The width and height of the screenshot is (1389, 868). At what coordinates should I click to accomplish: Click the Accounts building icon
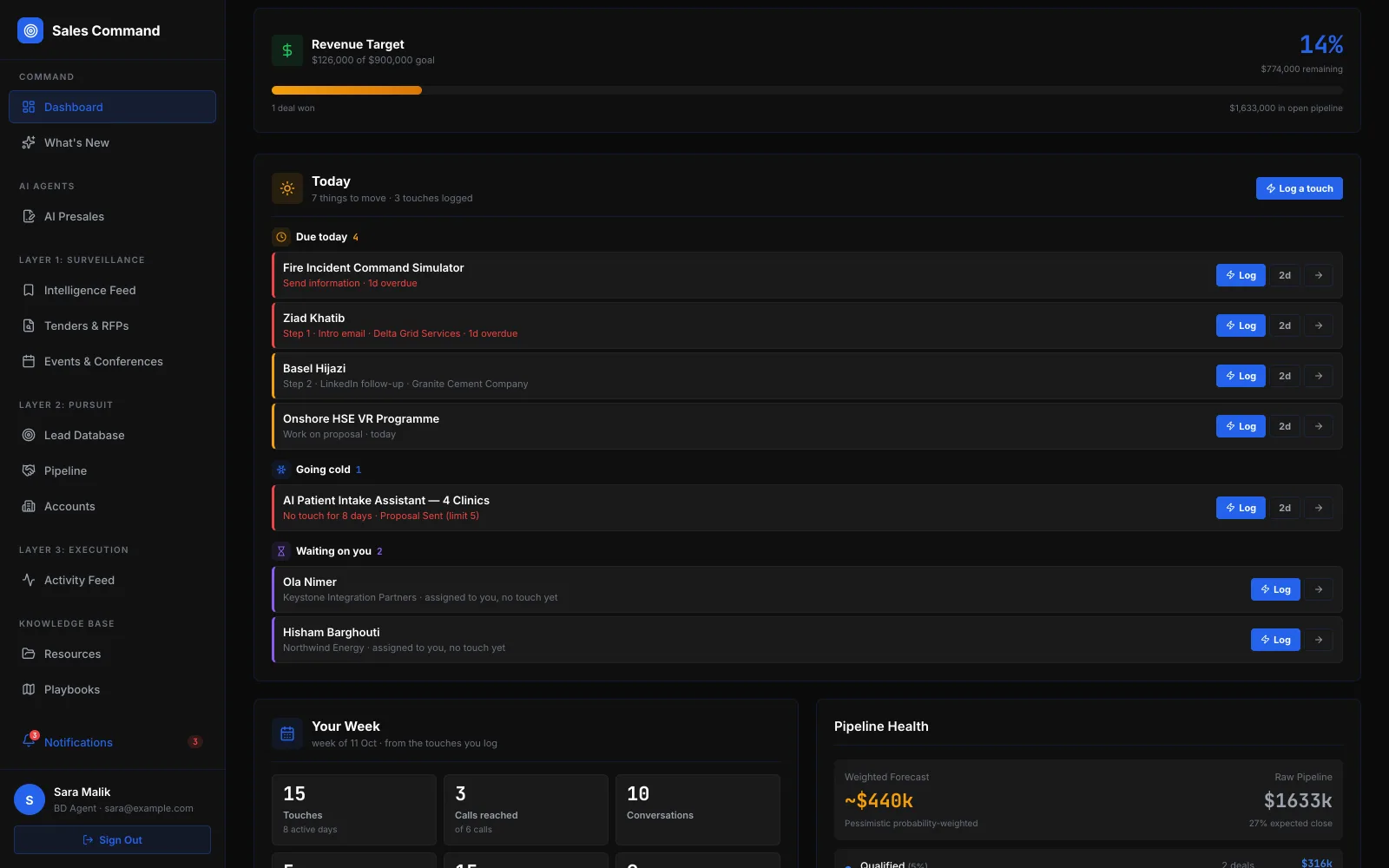click(x=29, y=506)
